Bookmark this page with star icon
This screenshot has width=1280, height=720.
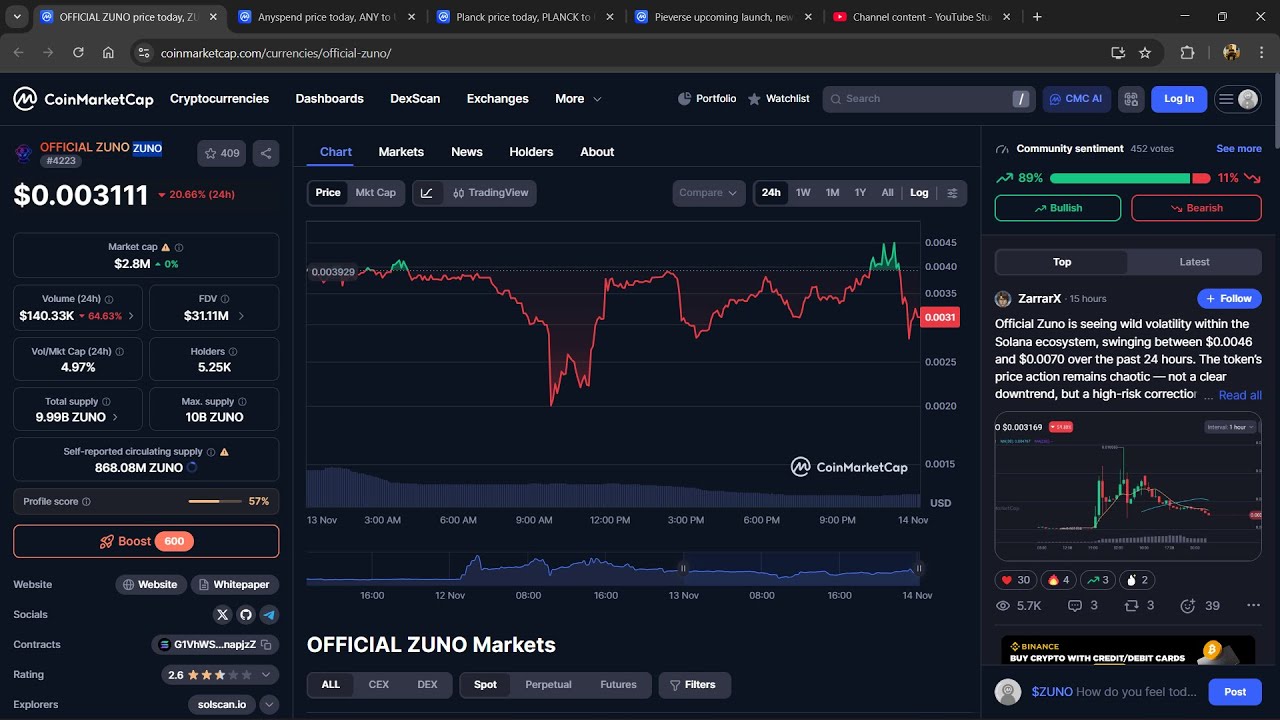coord(1145,53)
